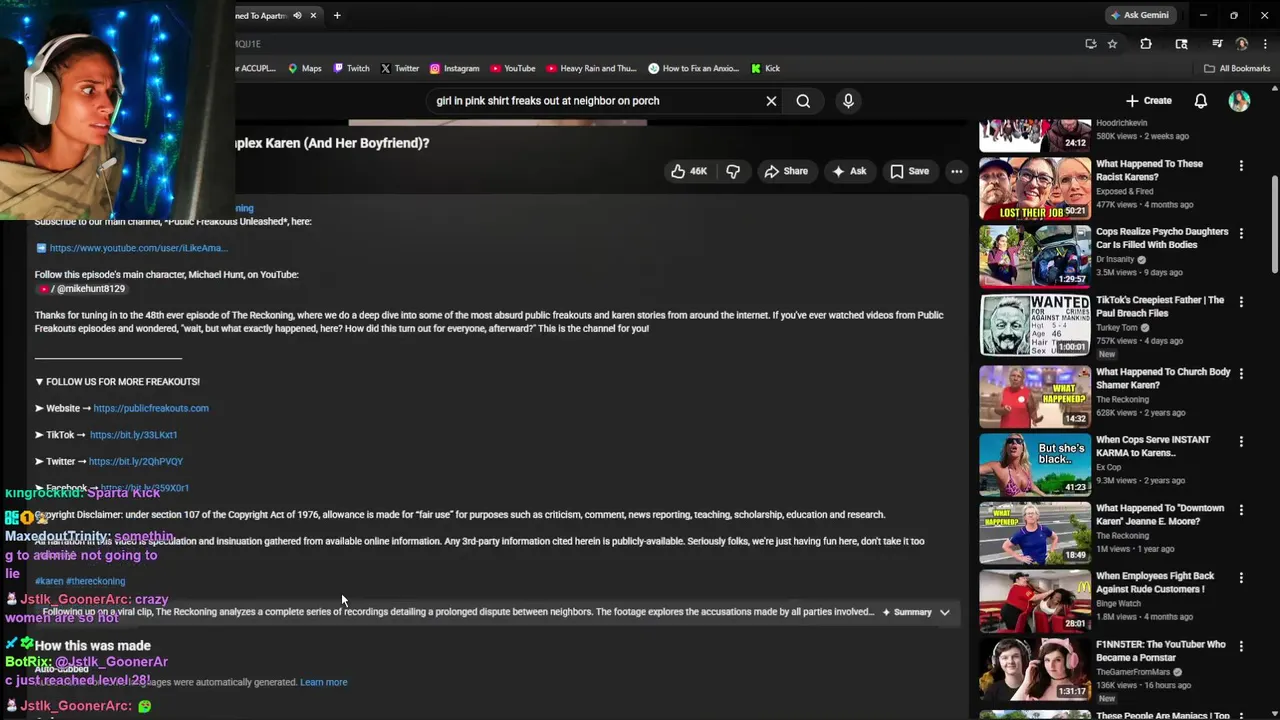Screen dimensions: 1280x720
Task: Dislike the video with thumbs-down icon
Action: (x=733, y=171)
